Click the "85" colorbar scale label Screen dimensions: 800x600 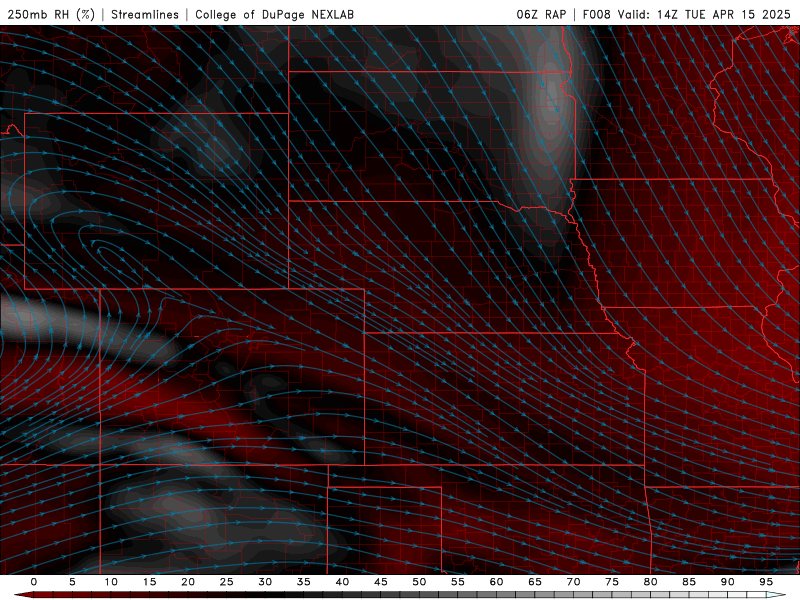tap(689, 582)
